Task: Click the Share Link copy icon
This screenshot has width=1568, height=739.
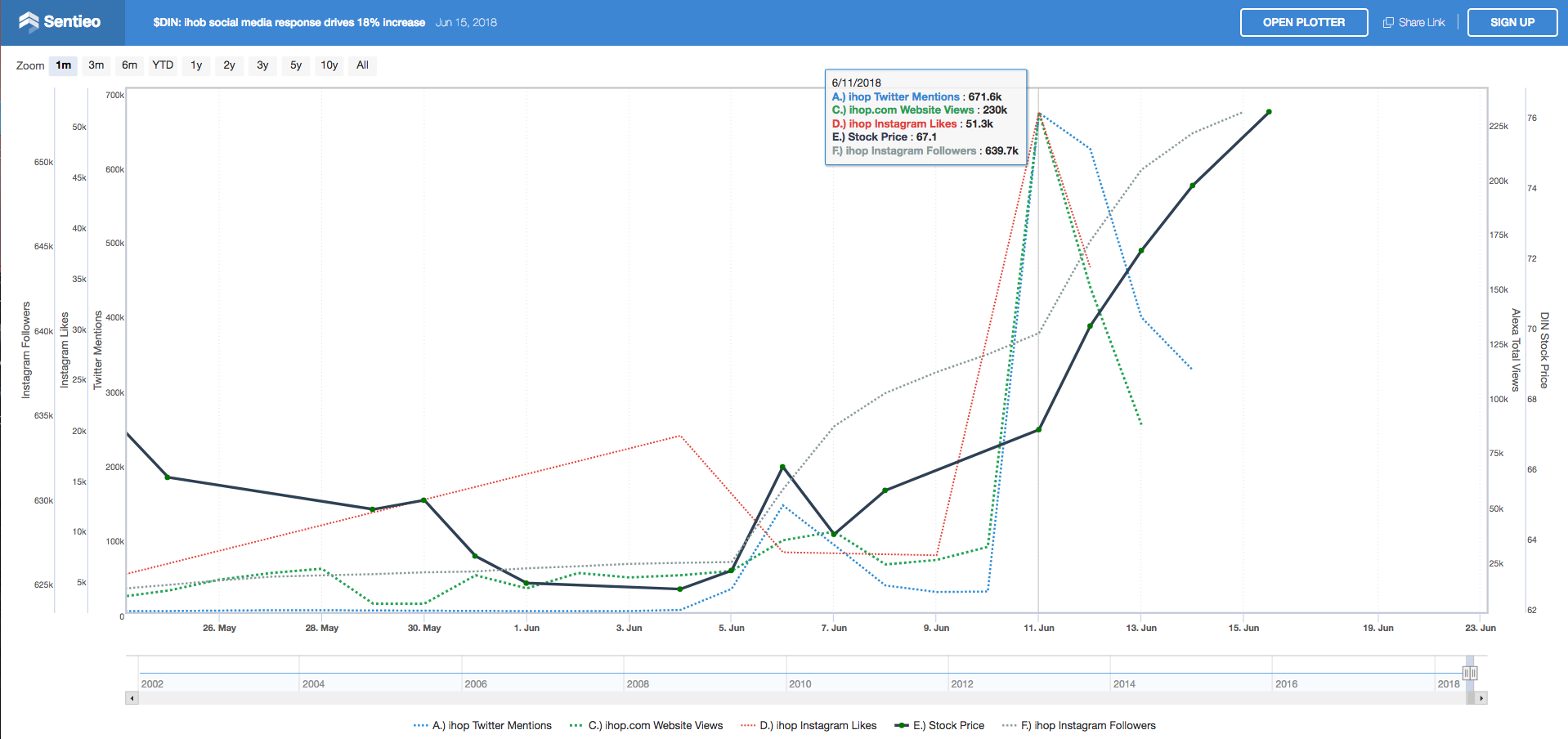Action: 1388,23
